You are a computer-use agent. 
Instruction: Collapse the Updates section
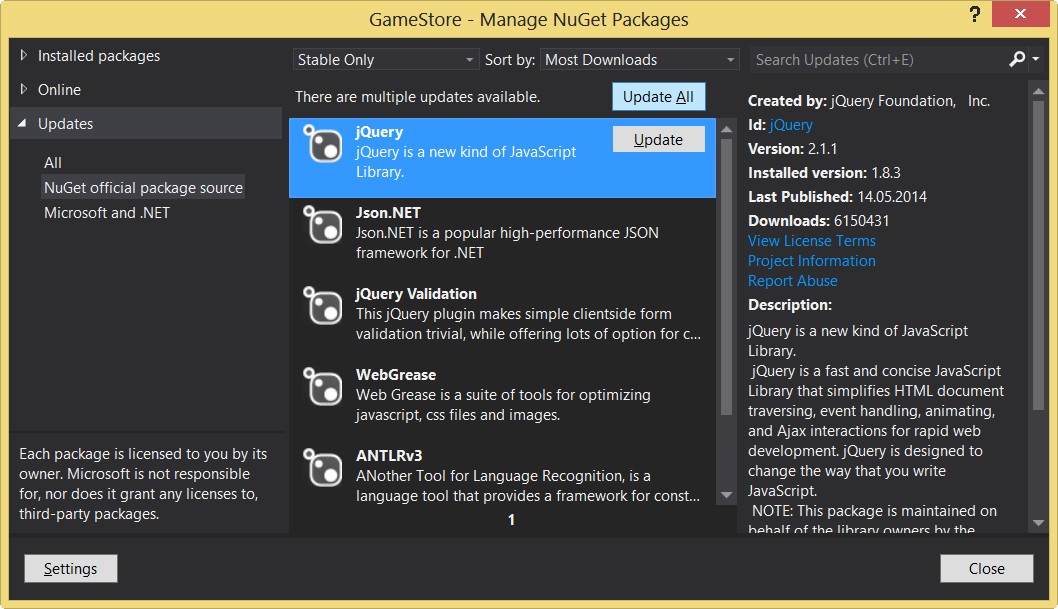[x=22, y=123]
